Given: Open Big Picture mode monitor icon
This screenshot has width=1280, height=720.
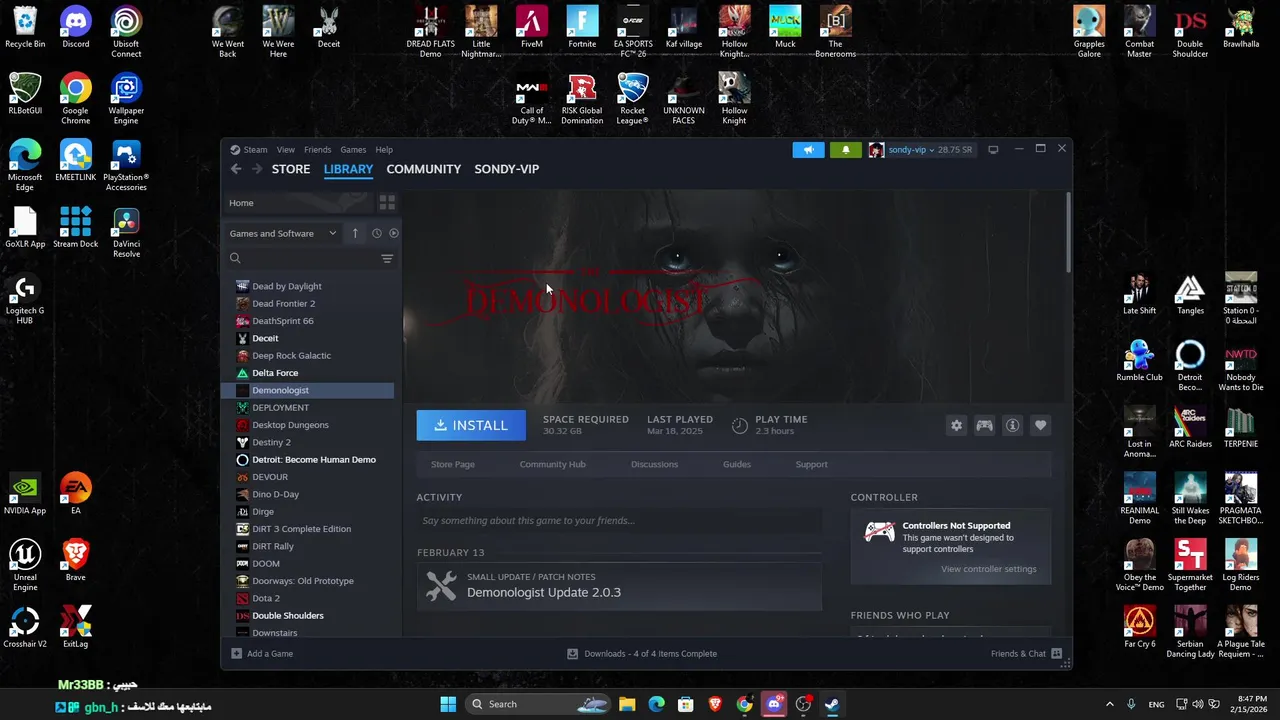Looking at the screenshot, I should (x=993, y=150).
